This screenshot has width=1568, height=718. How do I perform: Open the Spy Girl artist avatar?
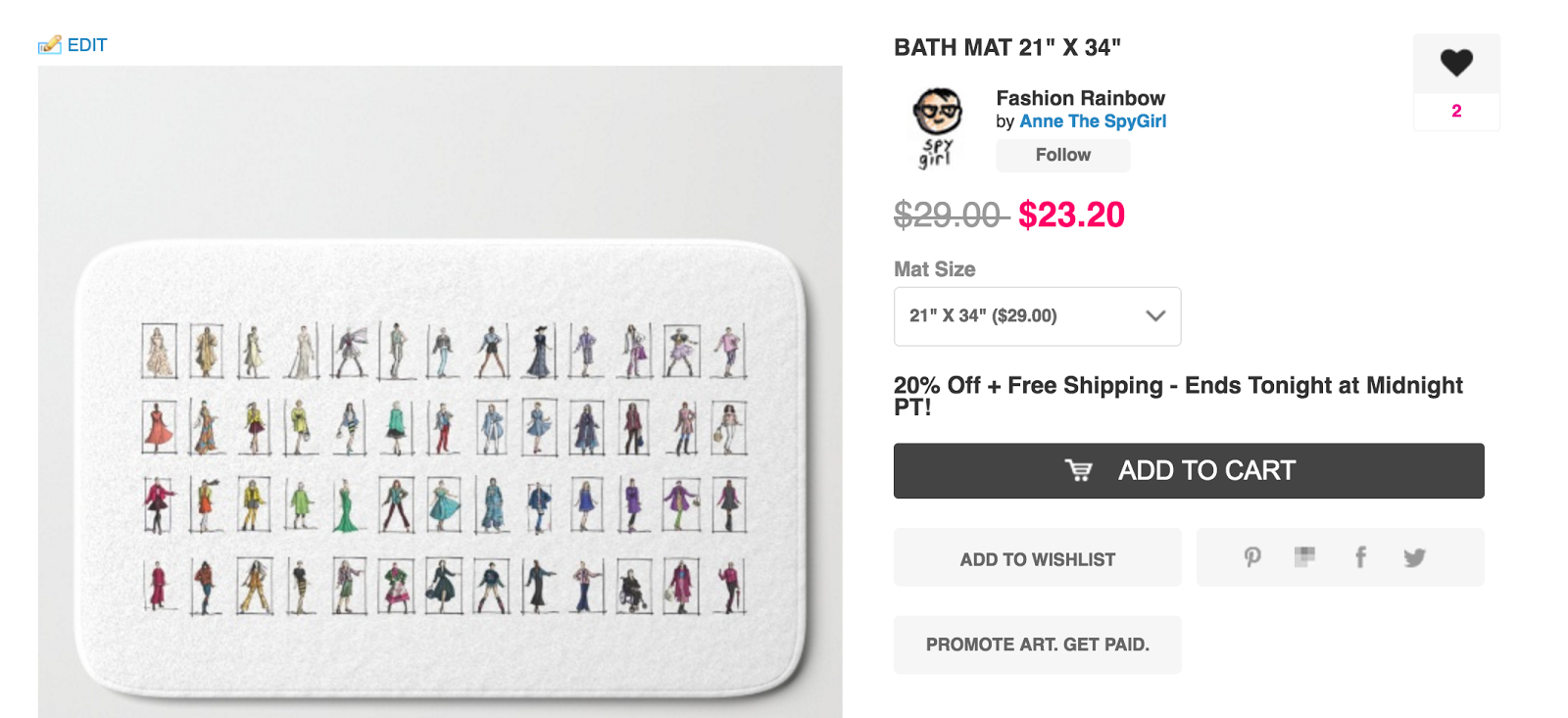click(x=938, y=127)
